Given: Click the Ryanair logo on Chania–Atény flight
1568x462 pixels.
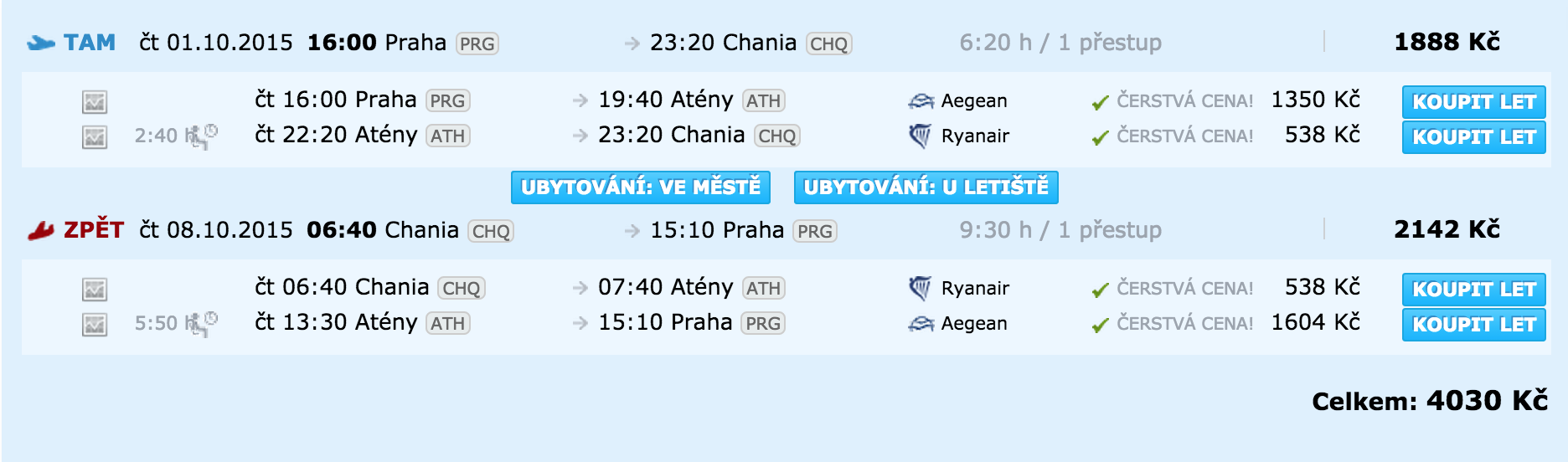Looking at the screenshot, I should (x=921, y=289).
